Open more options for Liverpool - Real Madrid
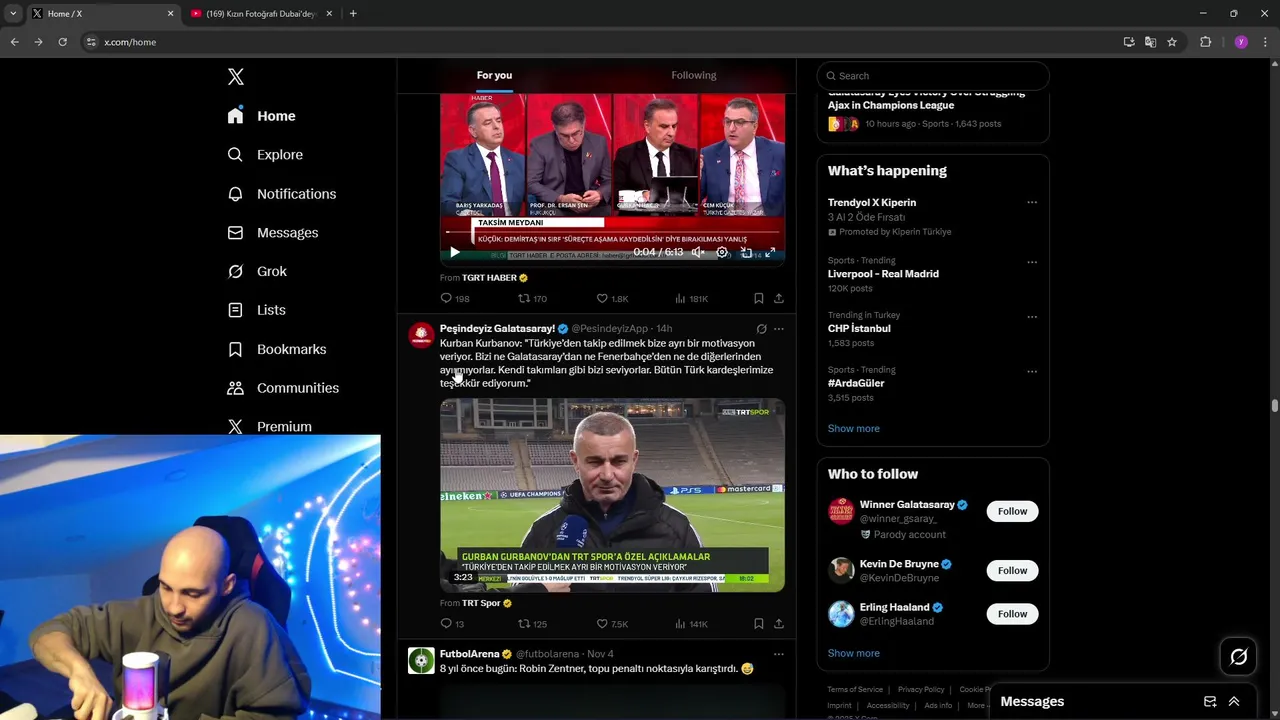The width and height of the screenshot is (1280, 720). (x=1032, y=262)
